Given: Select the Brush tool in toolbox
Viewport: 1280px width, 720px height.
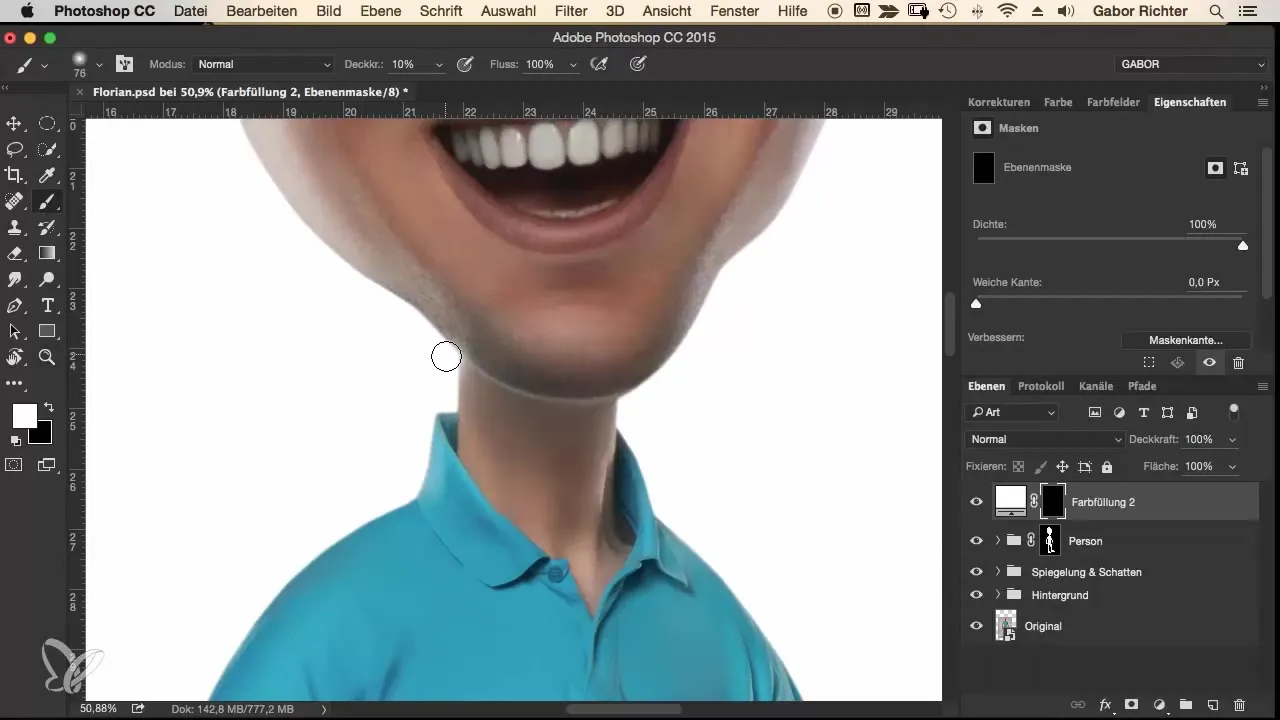Looking at the screenshot, I should coord(47,201).
